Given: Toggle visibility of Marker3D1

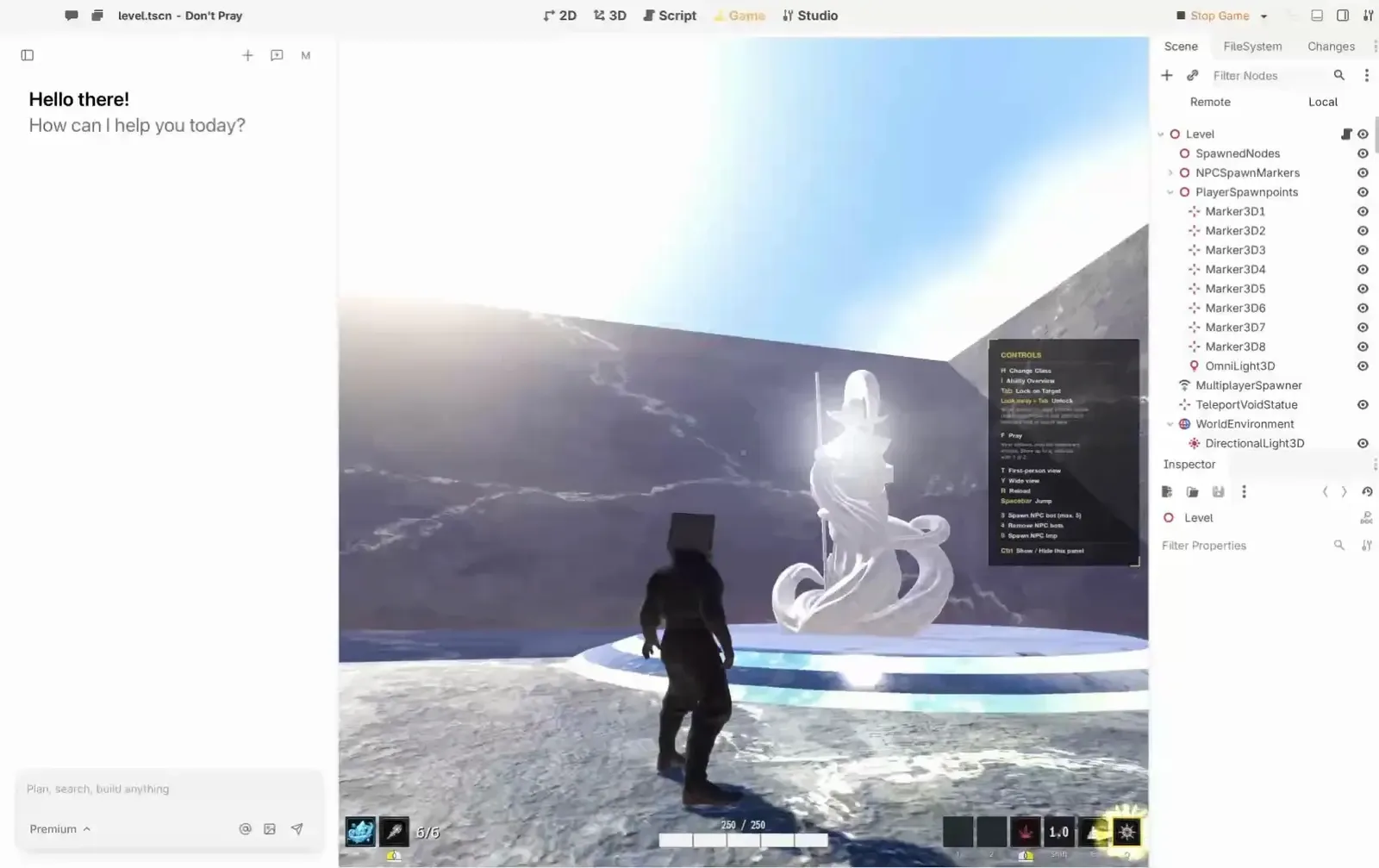Looking at the screenshot, I should click(1363, 211).
